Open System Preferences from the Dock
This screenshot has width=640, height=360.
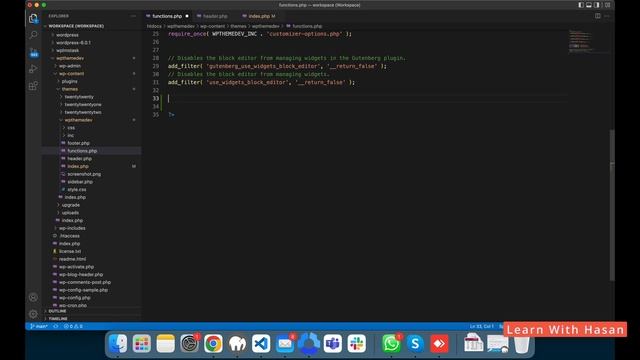pos(189,344)
